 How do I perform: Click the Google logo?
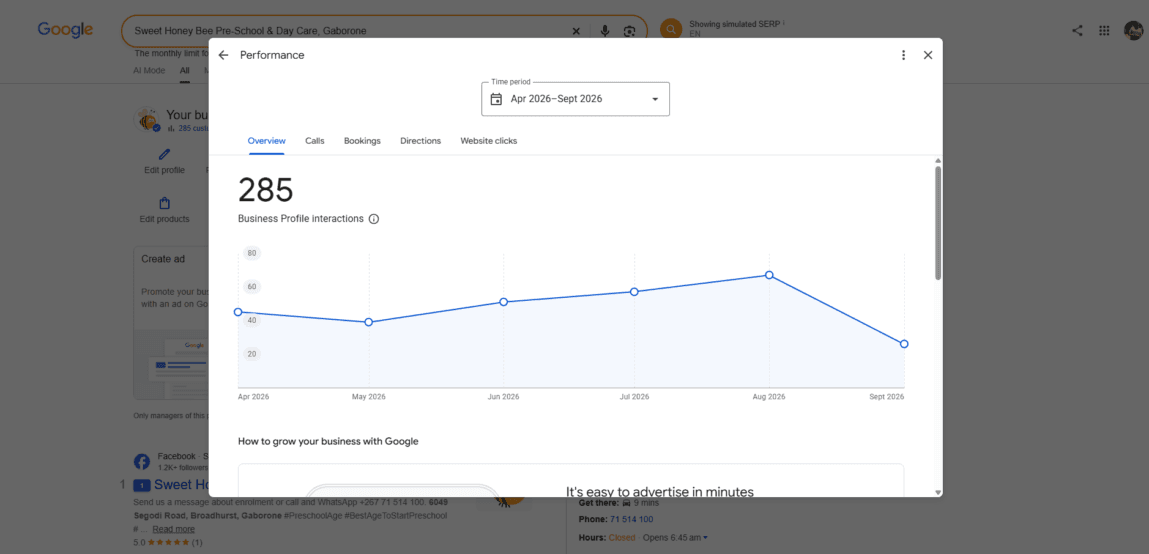(x=65, y=30)
